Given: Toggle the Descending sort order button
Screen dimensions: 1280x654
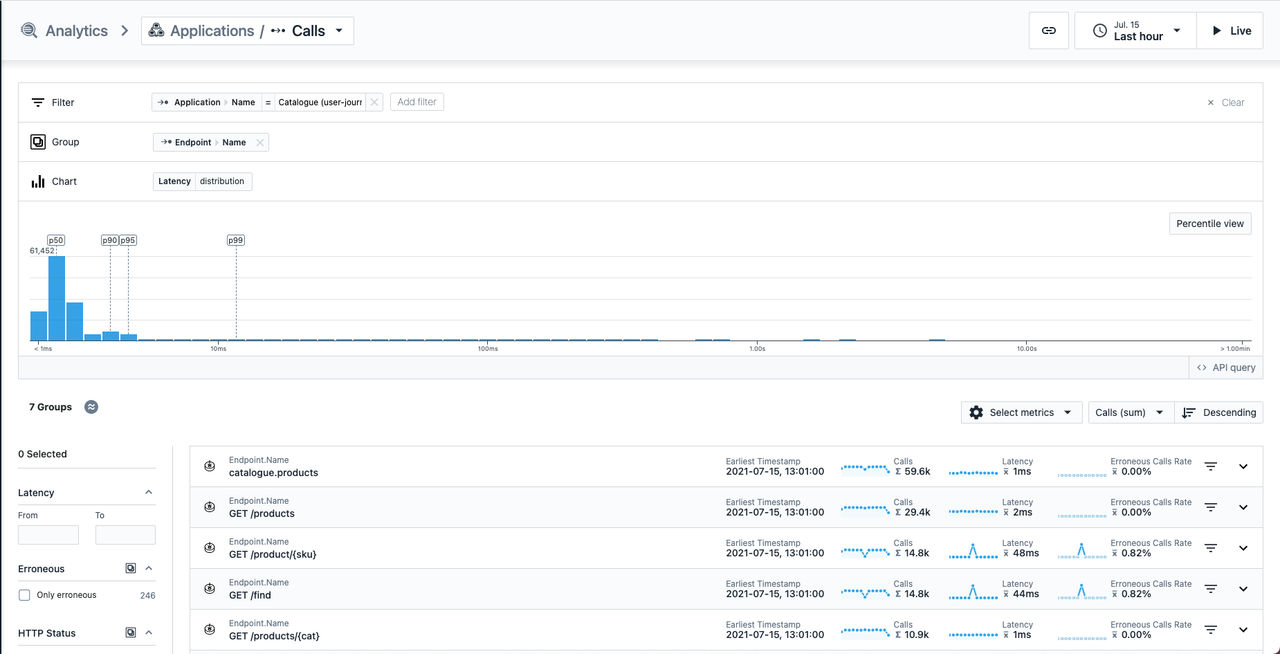Looking at the screenshot, I should pos(1218,412).
